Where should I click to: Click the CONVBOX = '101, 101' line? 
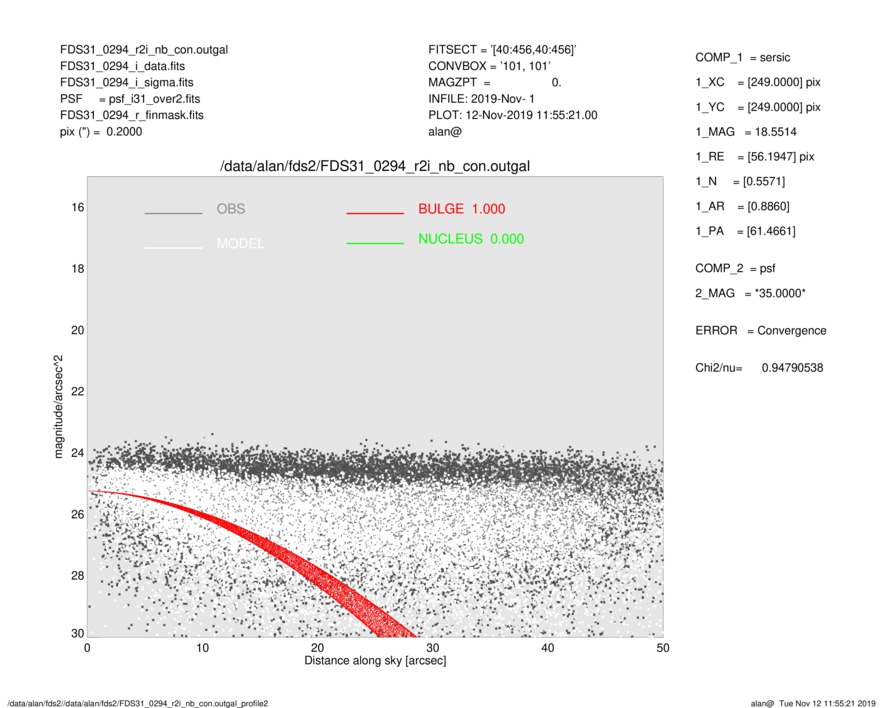pyautogui.click(x=489, y=66)
